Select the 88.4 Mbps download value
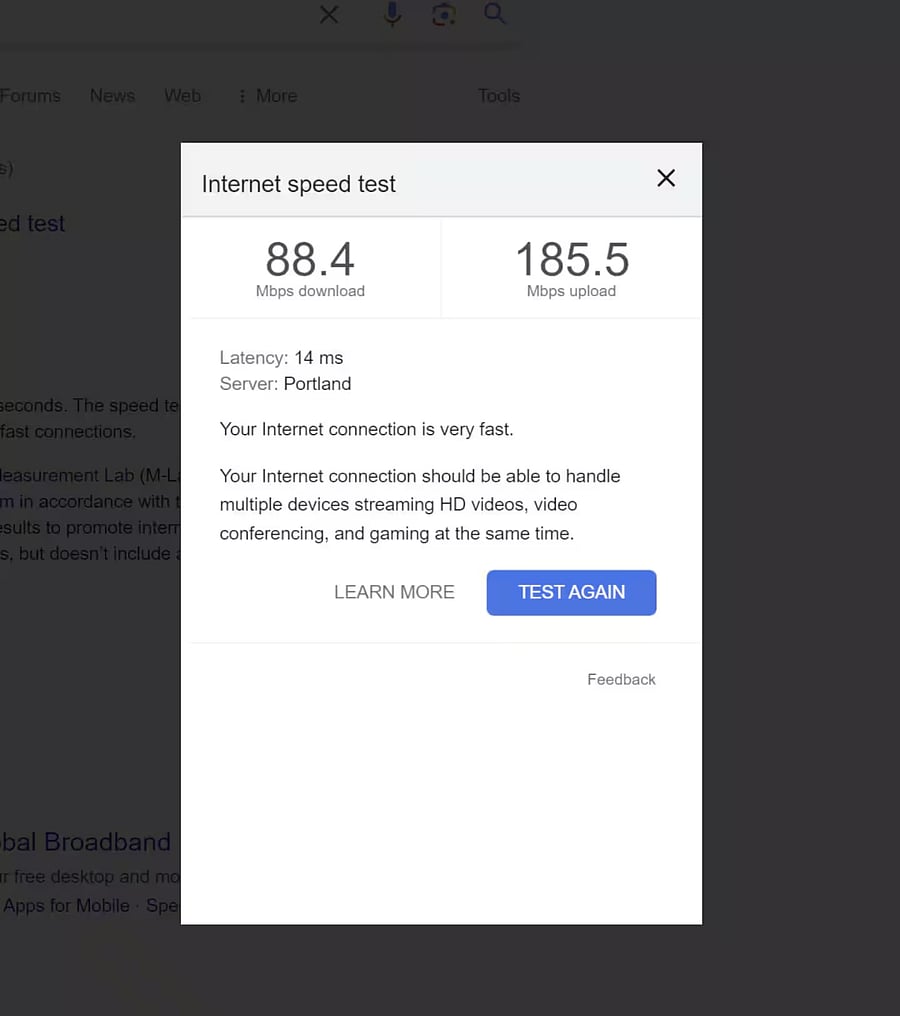 310,259
